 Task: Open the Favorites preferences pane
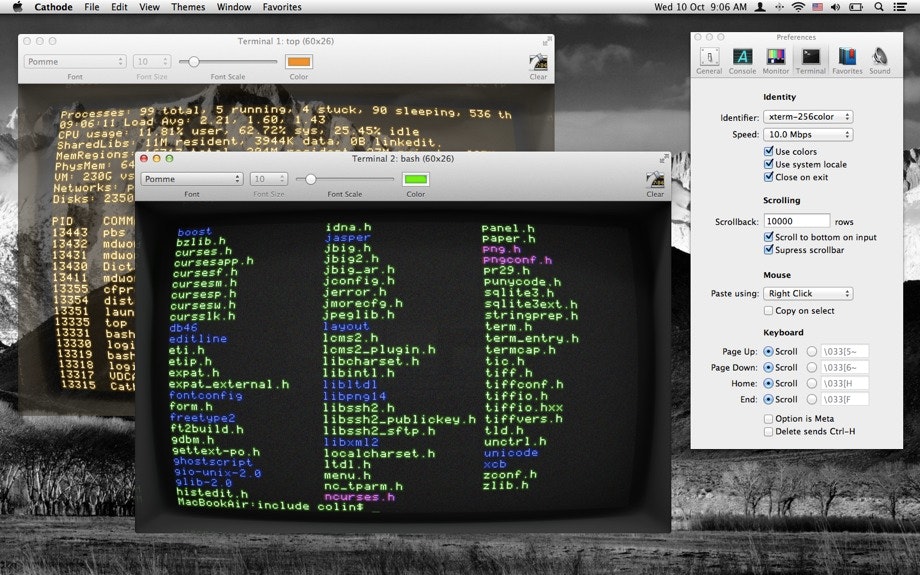coord(847,61)
